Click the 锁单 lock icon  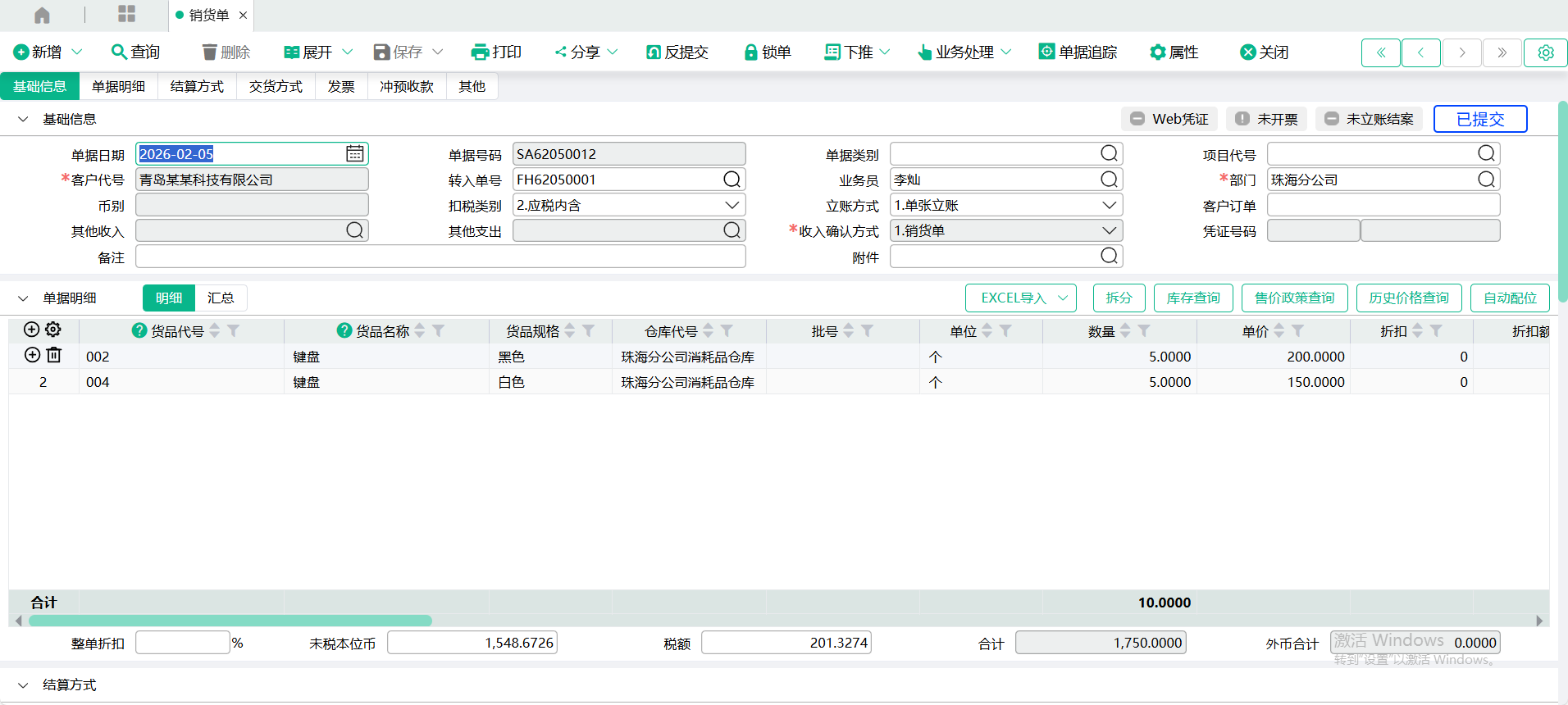click(x=750, y=52)
